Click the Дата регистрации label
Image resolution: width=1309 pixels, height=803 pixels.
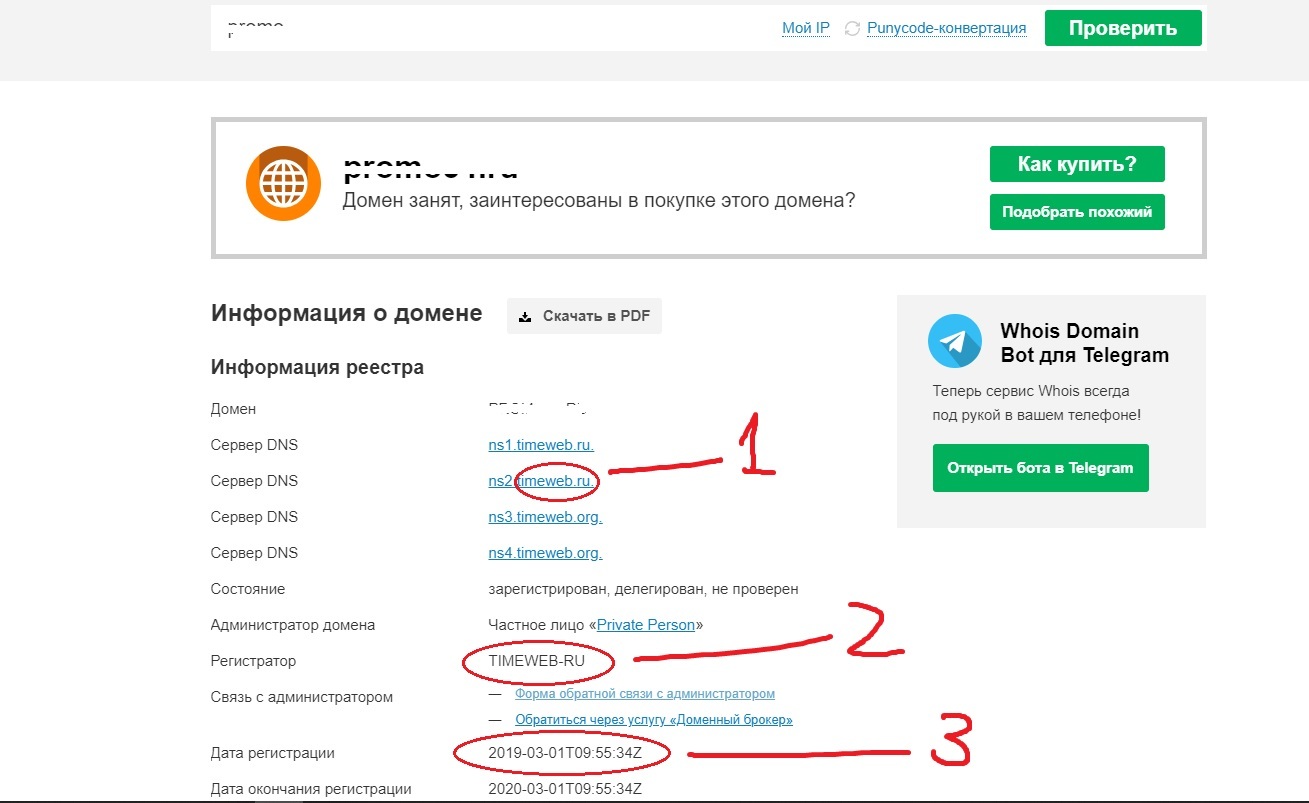[x=273, y=753]
